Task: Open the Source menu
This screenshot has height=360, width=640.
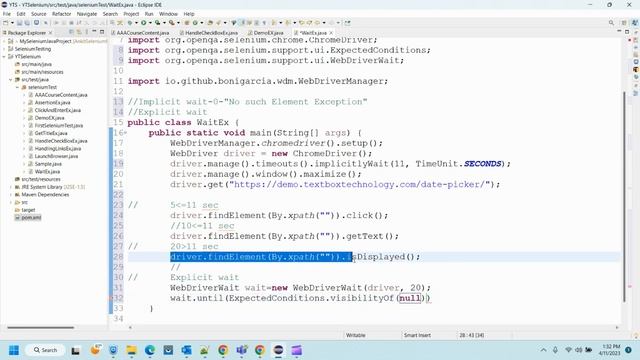Action: (x=38, y=14)
